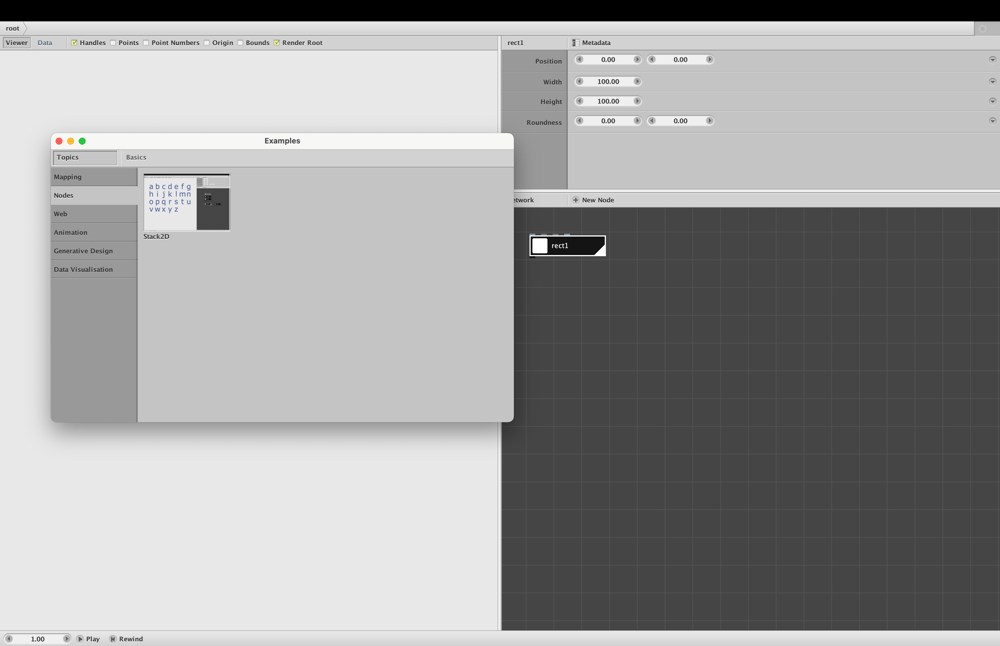This screenshot has width=1000, height=646.
Task: Increase the Height value arrow
Action: (636, 101)
